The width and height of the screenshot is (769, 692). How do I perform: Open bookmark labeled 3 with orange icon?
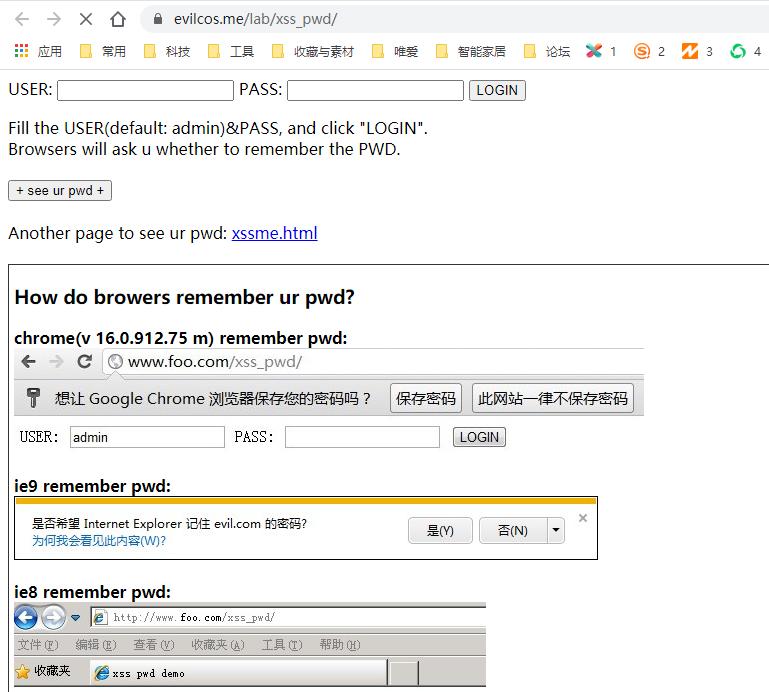697,51
